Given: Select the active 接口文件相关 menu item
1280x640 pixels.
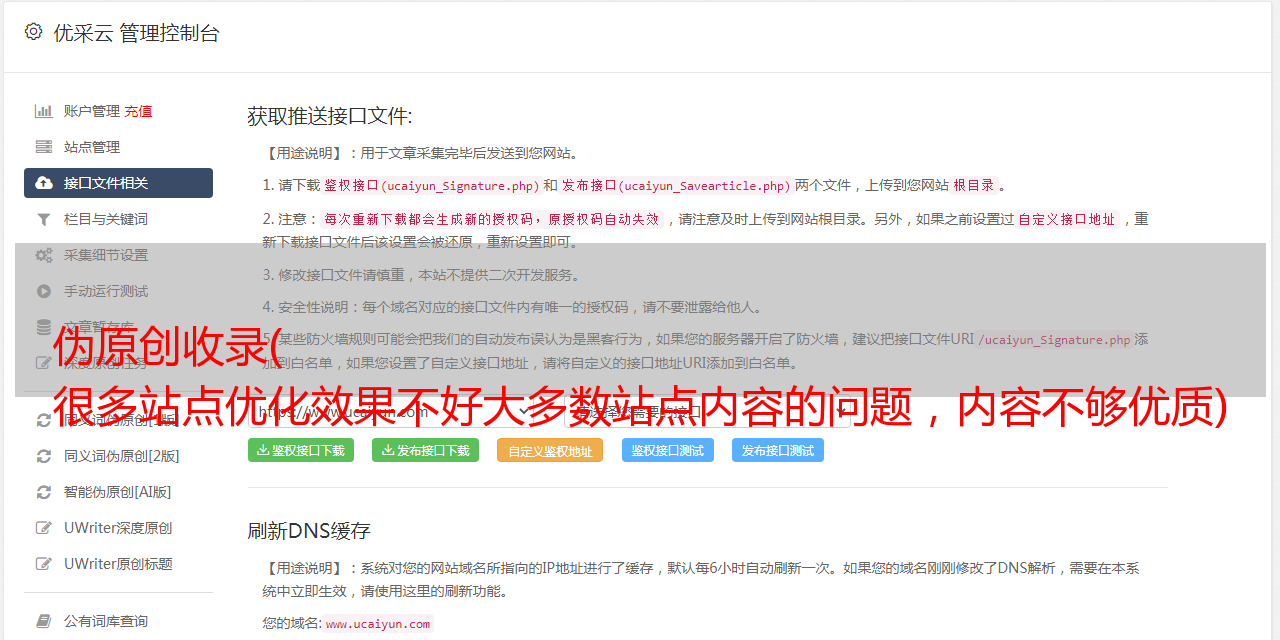Looking at the screenshot, I should tap(118, 183).
